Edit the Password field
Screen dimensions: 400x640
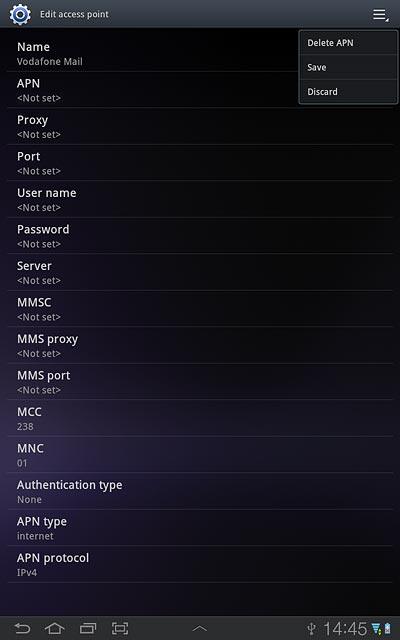tap(200, 236)
